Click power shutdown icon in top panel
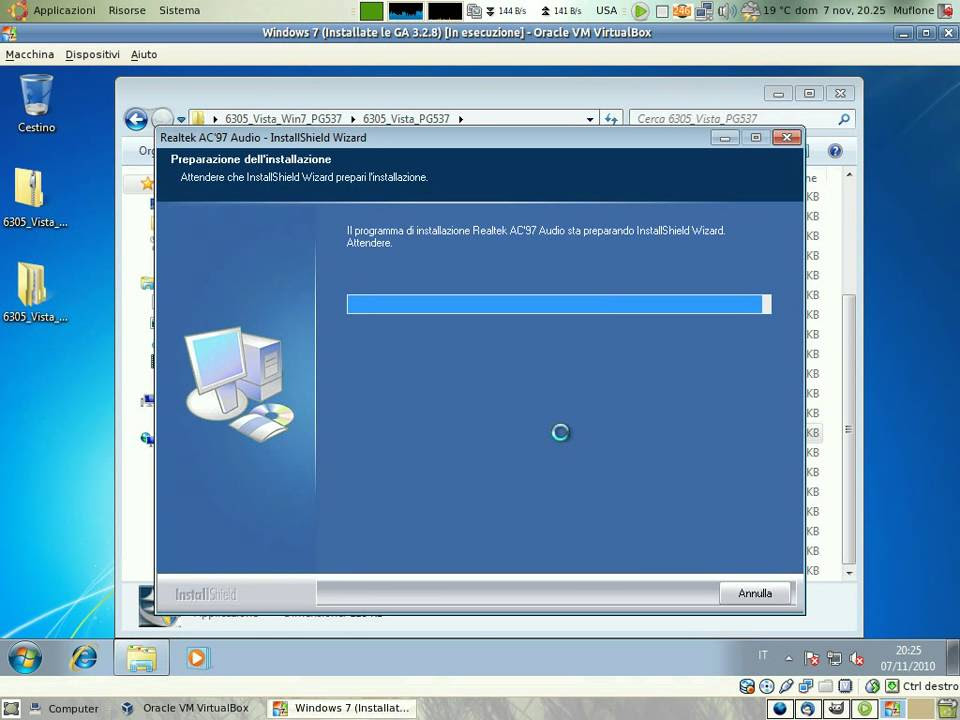This screenshot has width=960, height=720. pos(947,11)
